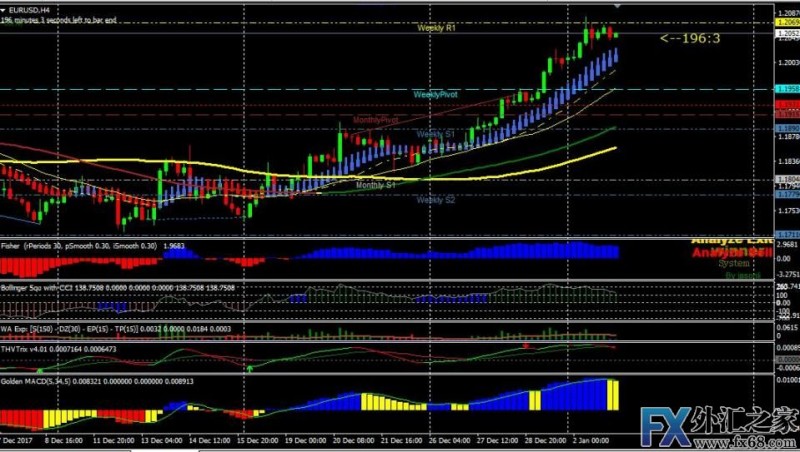800x452 pixels.
Task: Click the white 1.2052 current price tag
Action: (x=787, y=33)
